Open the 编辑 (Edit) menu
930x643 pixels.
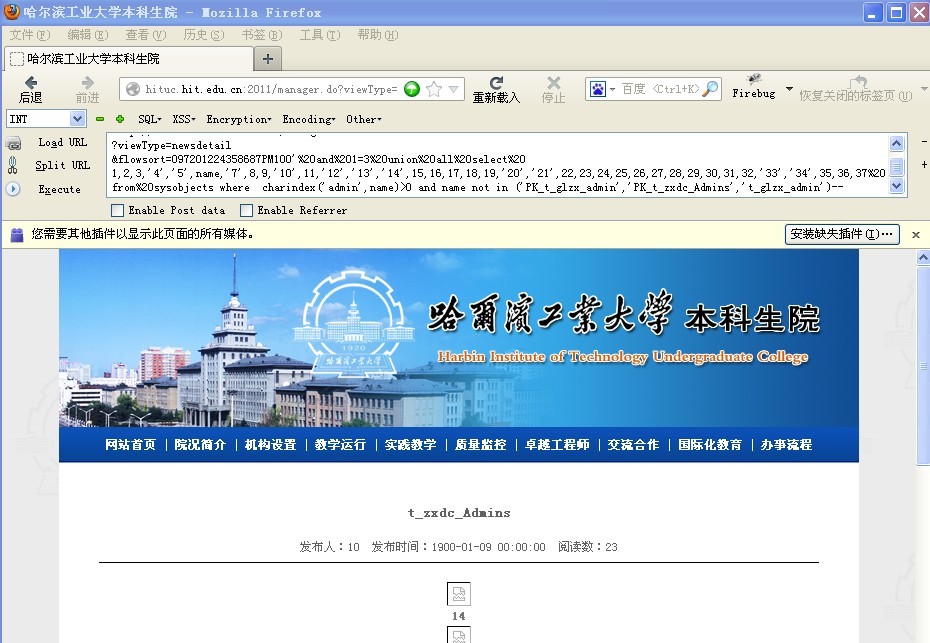pyautogui.click(x=88, y=34)
